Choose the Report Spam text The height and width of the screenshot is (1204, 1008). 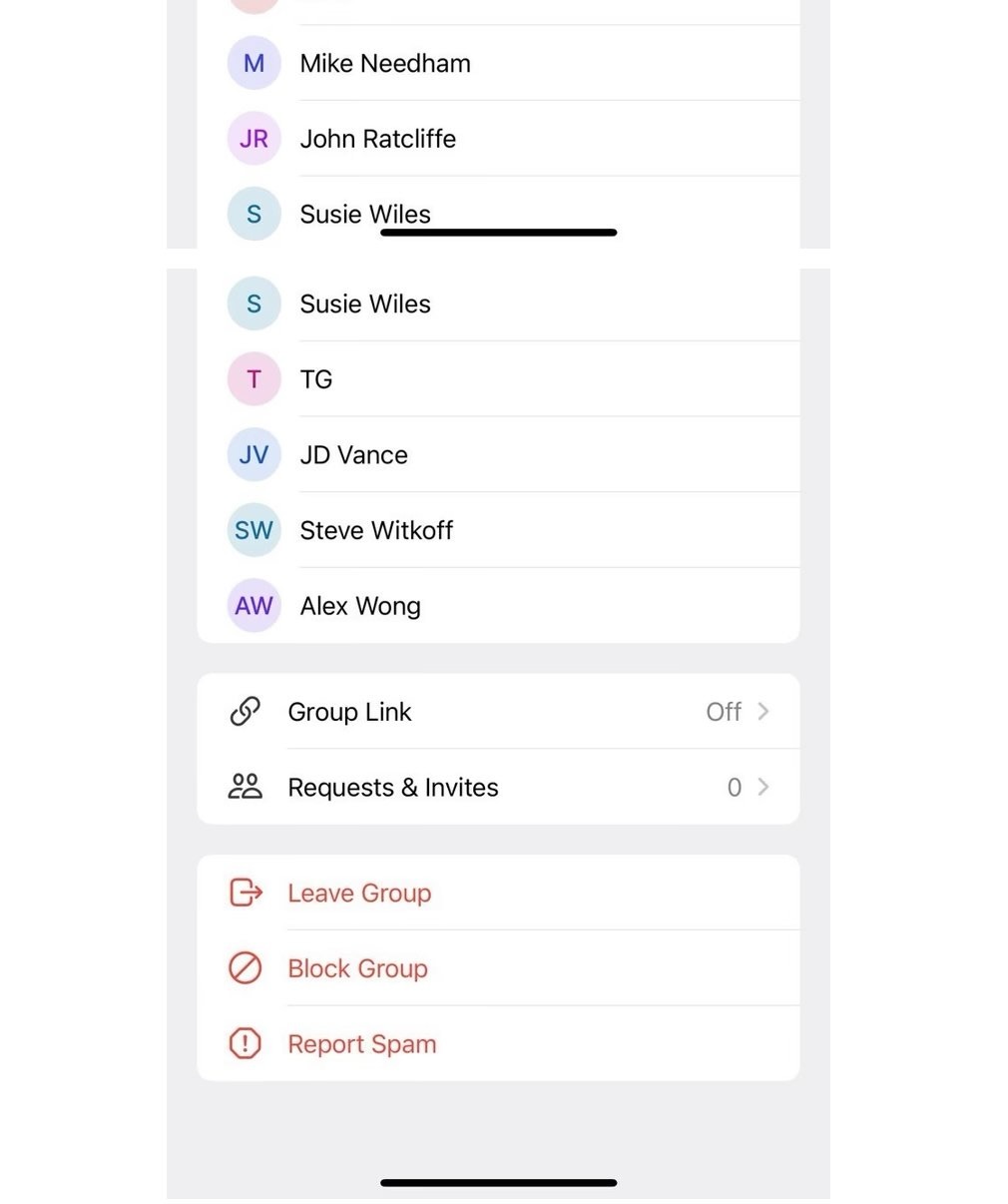[x=362, y=1044]
